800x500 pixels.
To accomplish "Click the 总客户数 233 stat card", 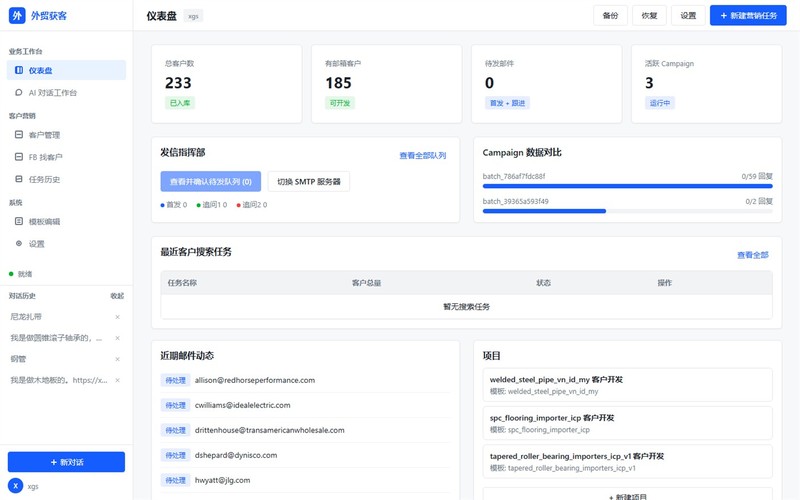I will (227, 84).
